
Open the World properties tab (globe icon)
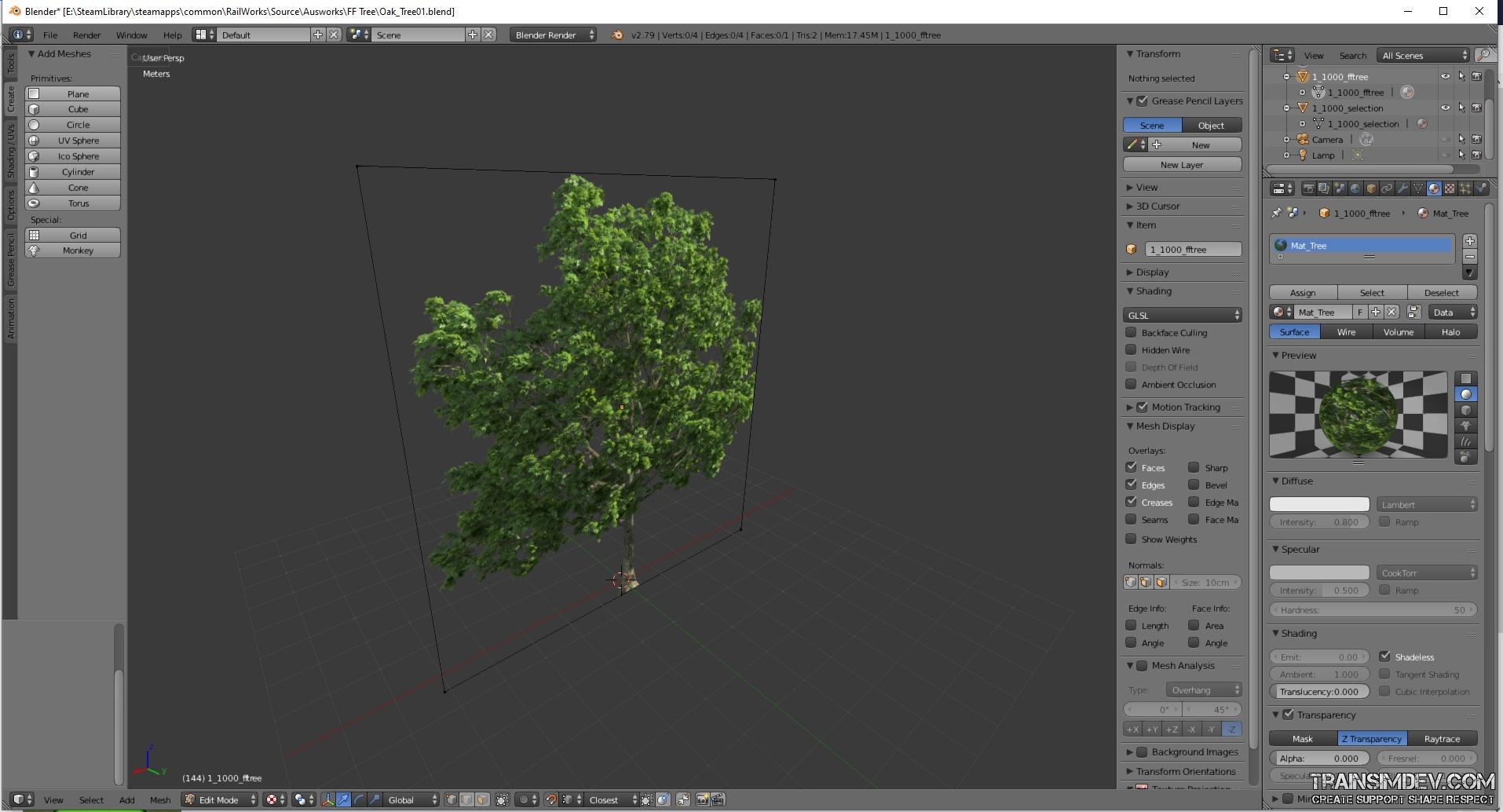(x=1355, y=188)
